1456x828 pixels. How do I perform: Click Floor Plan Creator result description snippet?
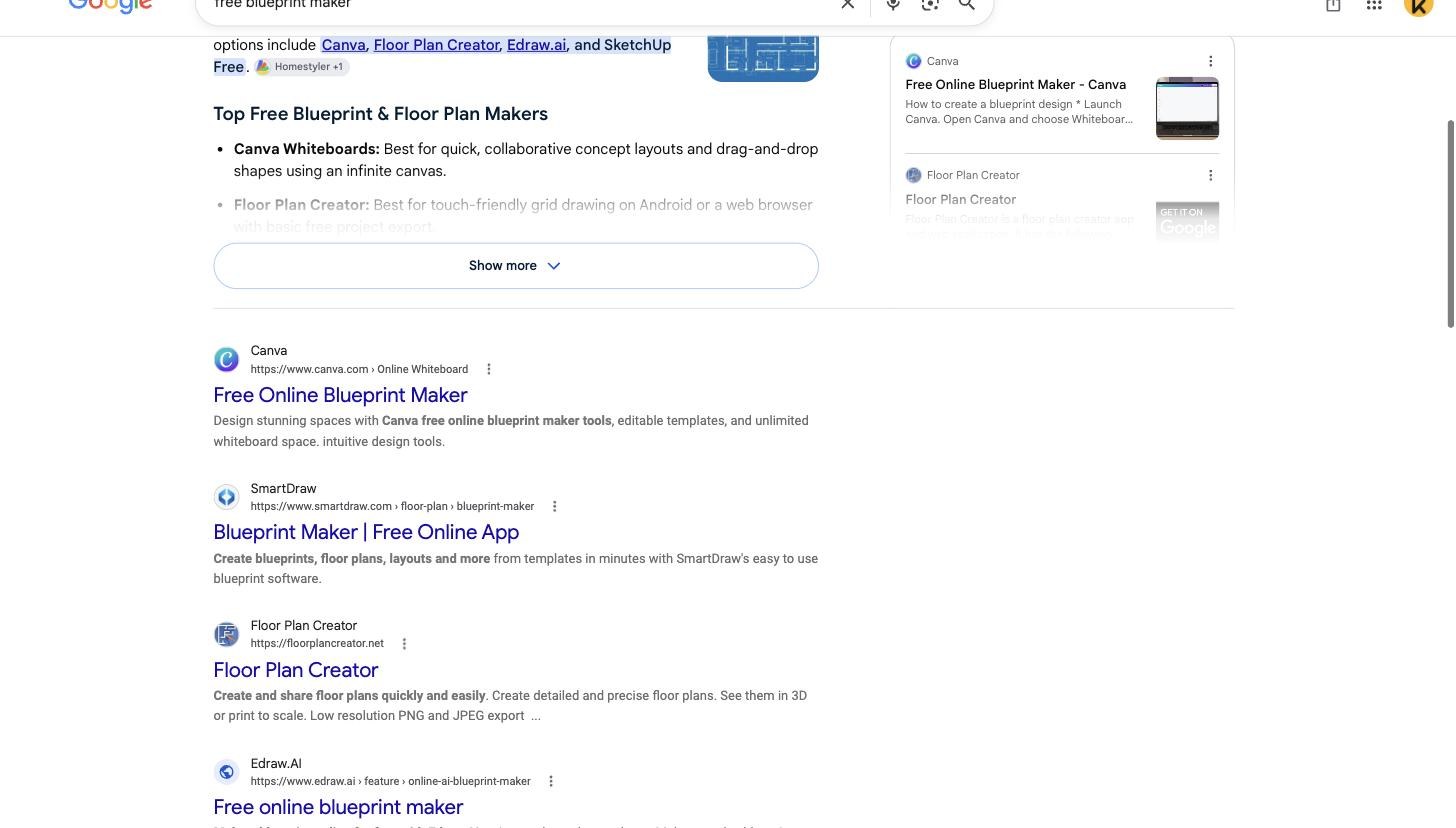(510, 706)
